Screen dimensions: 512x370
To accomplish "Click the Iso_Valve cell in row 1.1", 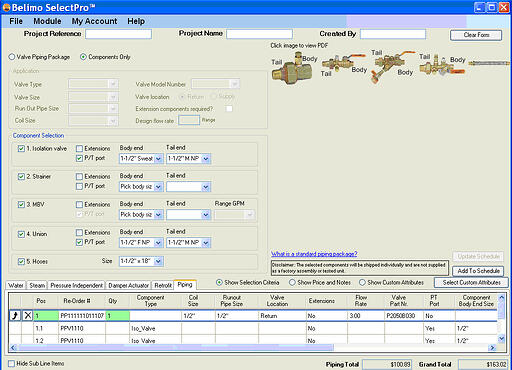I will [x=155, y=328].
